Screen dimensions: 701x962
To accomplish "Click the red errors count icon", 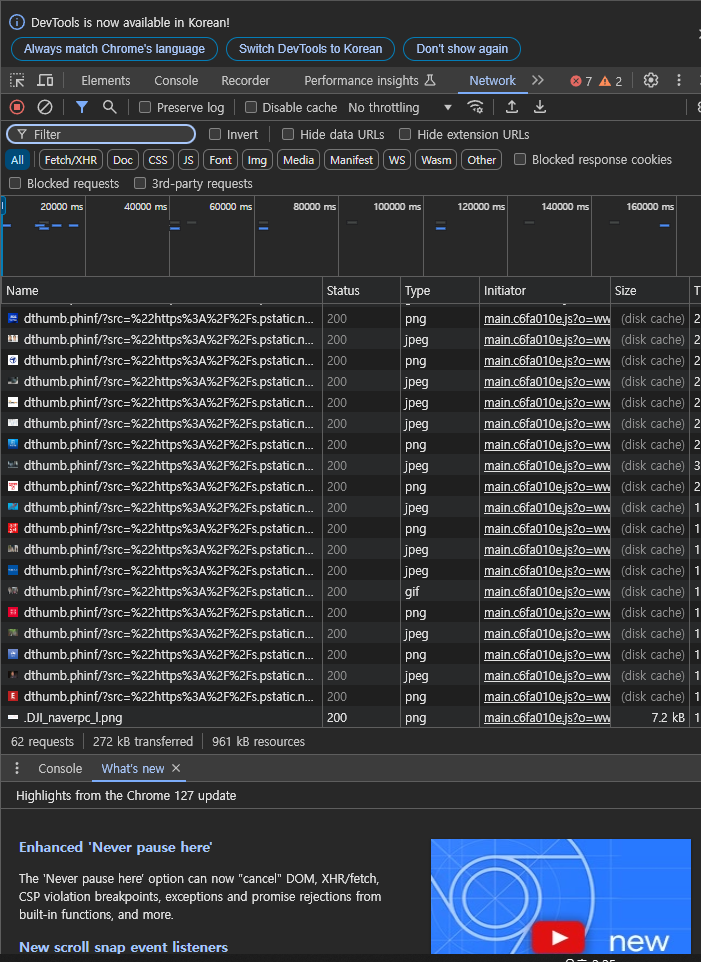I will [576, 81].
